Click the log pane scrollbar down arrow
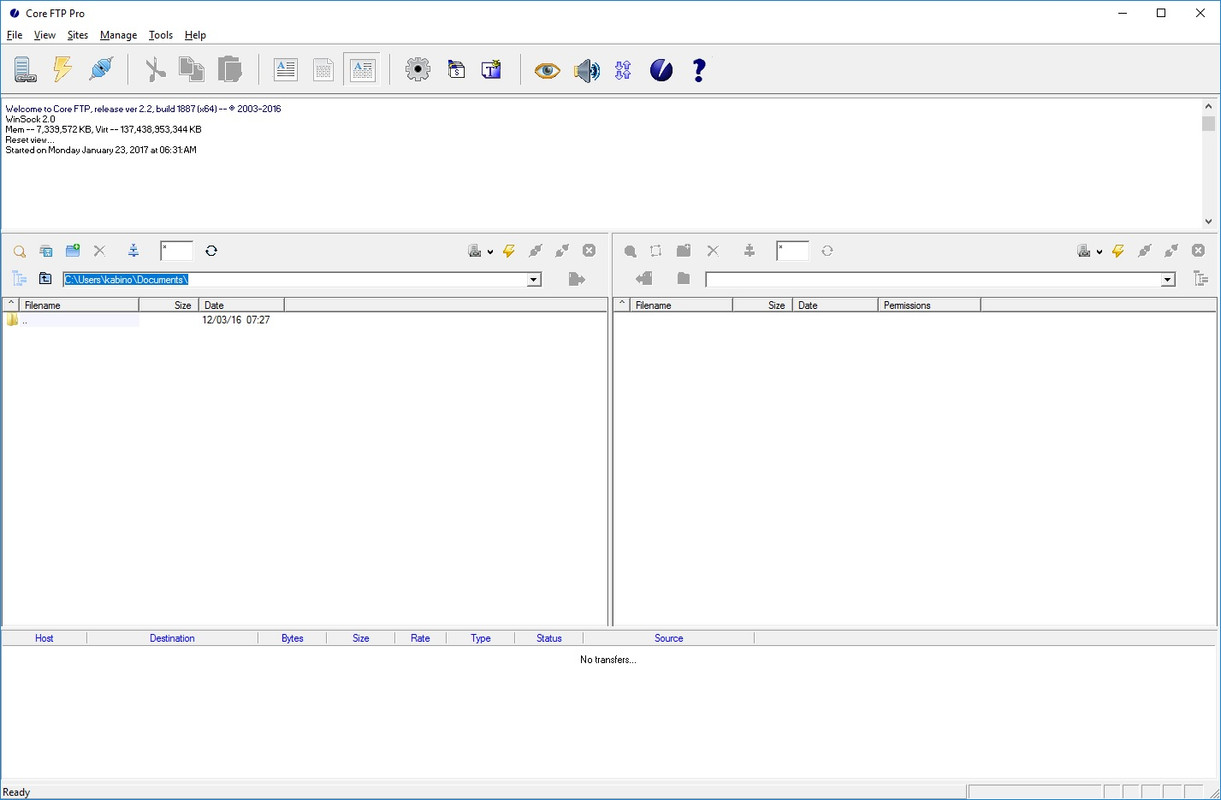The height and width of the screenshot is (800, 1221). coord(1209,222)
